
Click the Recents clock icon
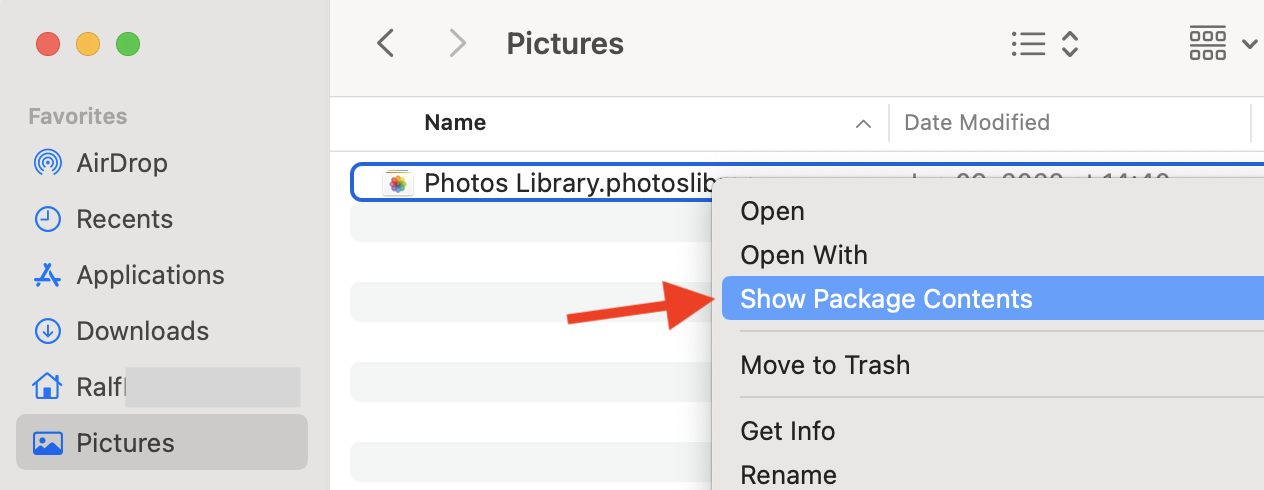coord(48,218)
